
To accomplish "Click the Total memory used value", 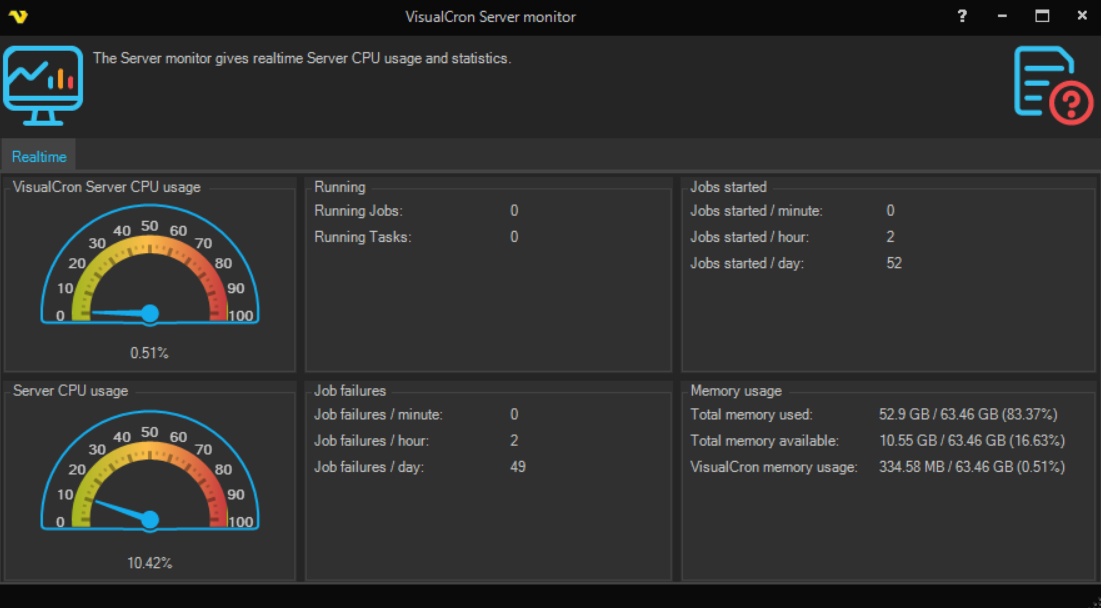I will tap(967, 414).
